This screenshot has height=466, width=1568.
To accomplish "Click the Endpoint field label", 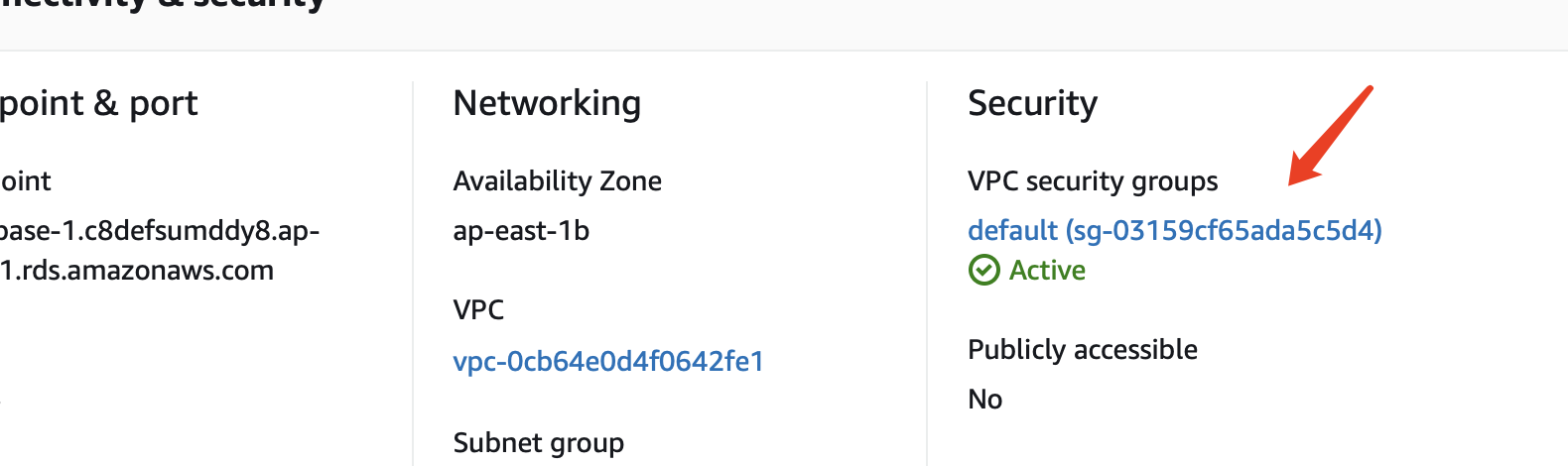I will click(x=26, y=180).
